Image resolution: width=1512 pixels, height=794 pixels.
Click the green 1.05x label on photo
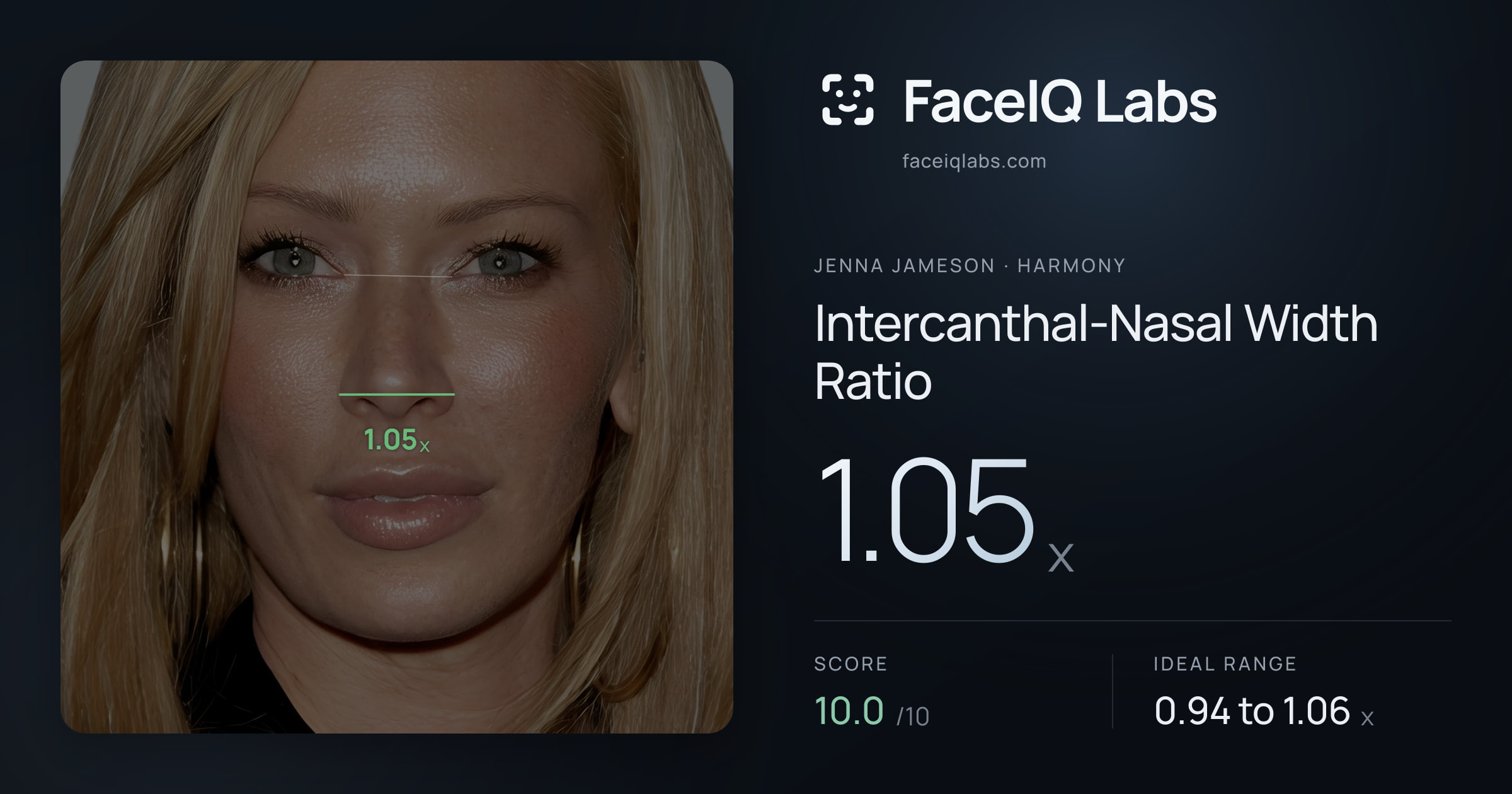click(x=397, y=440)
